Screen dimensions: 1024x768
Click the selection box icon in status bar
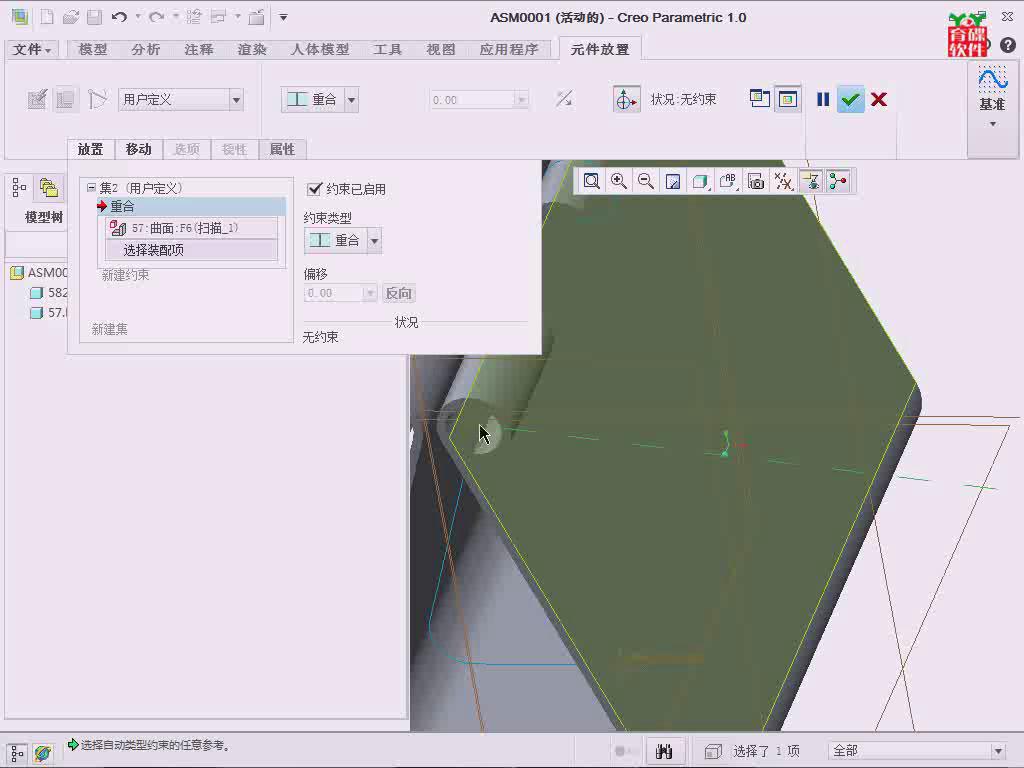click(712, 752)
